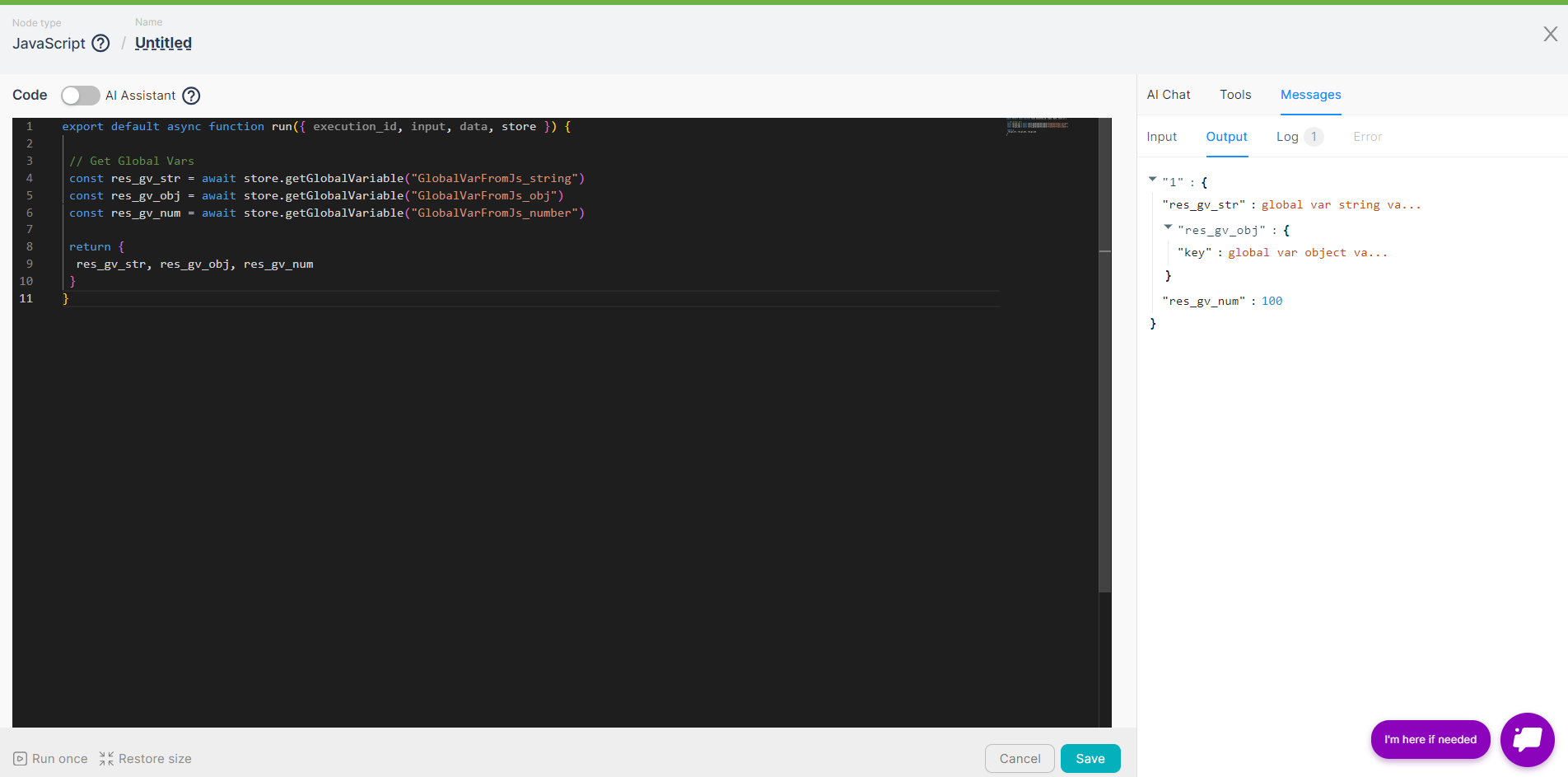
Task: Toggle the AI Assistant switch
Action: point(80,96)
